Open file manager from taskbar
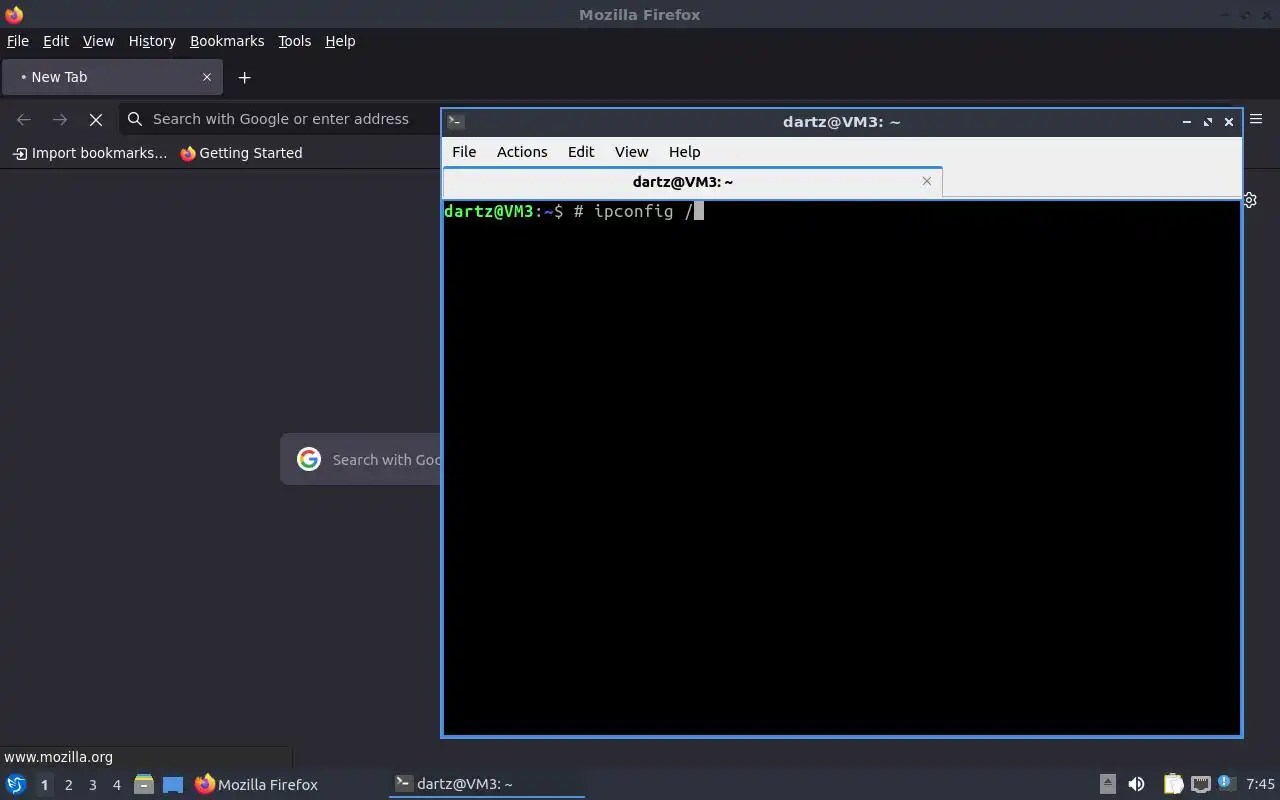The height and width of the screenshot is (800, 1280). [144, 784]
